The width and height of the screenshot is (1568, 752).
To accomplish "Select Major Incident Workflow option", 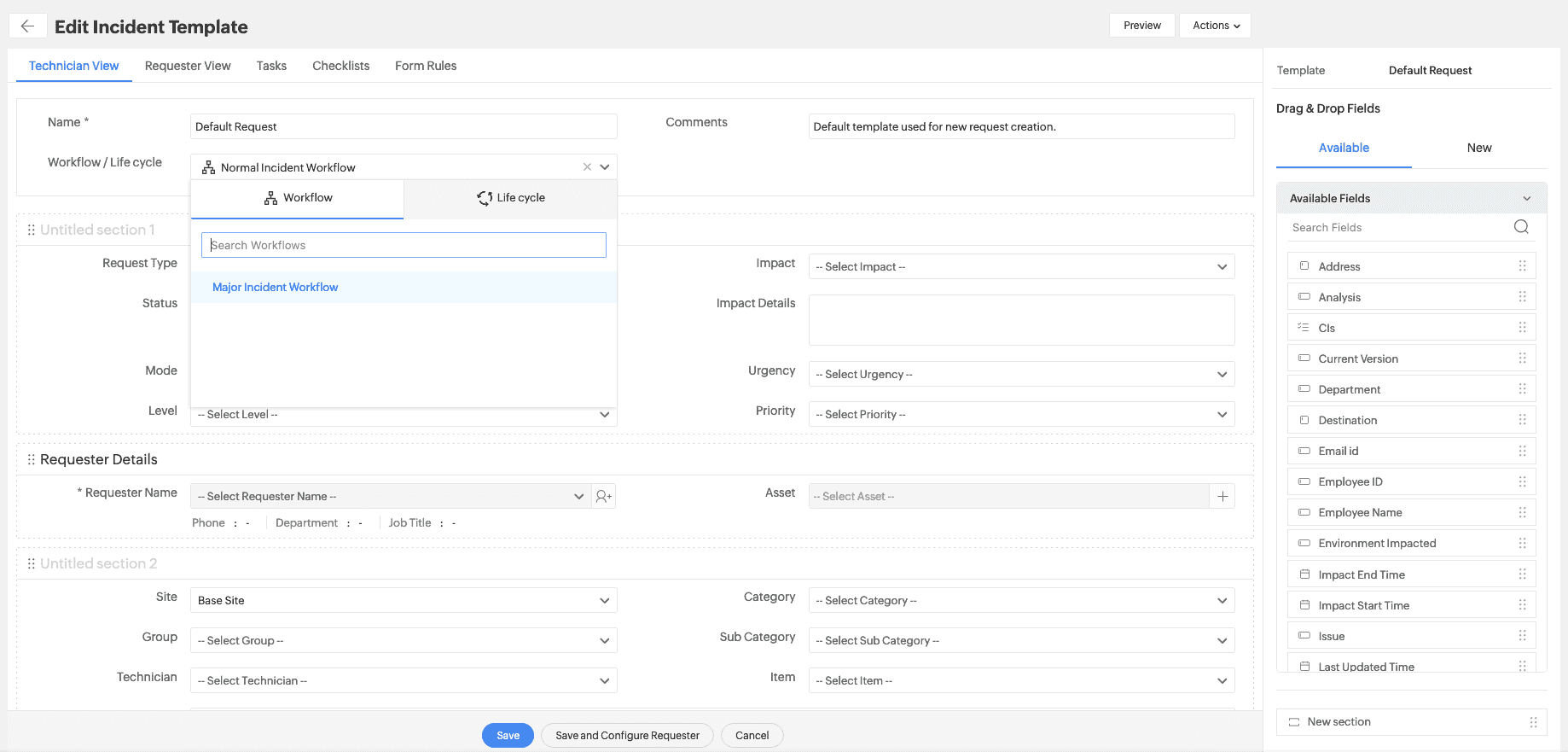I will point(276,288).
